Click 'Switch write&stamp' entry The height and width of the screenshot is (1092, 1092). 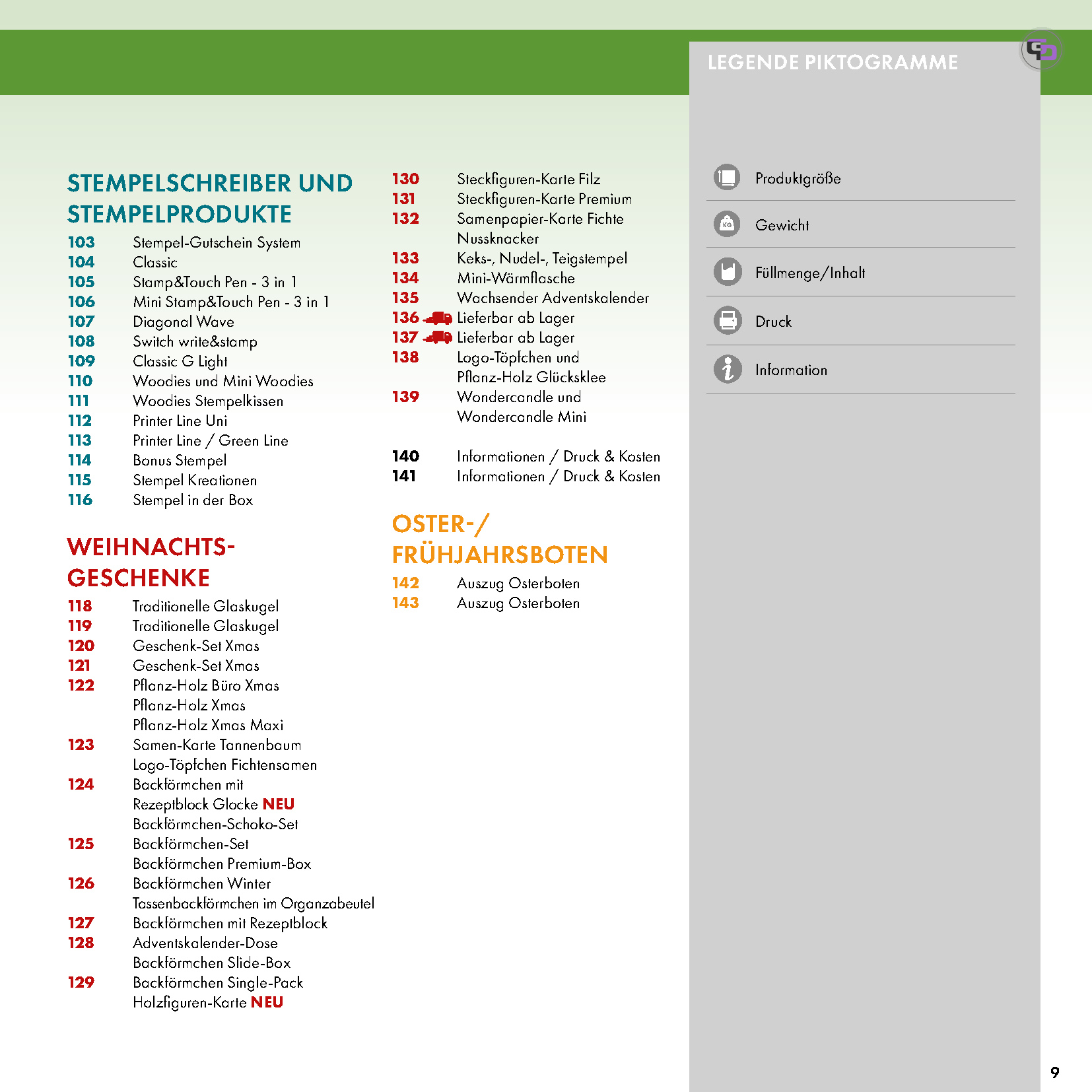click(195, 342)
